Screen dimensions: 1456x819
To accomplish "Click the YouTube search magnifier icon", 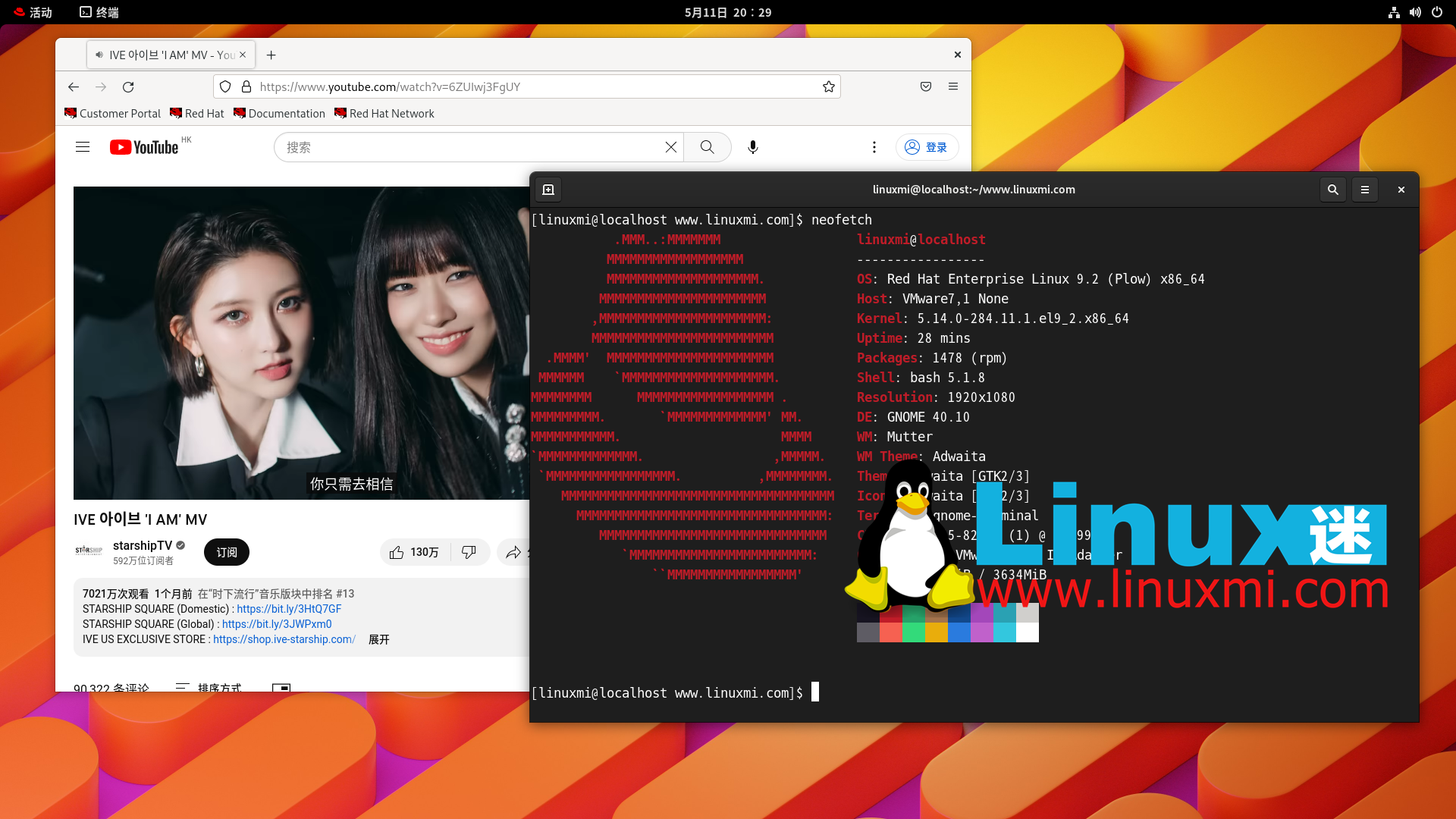I will [707, 147].
